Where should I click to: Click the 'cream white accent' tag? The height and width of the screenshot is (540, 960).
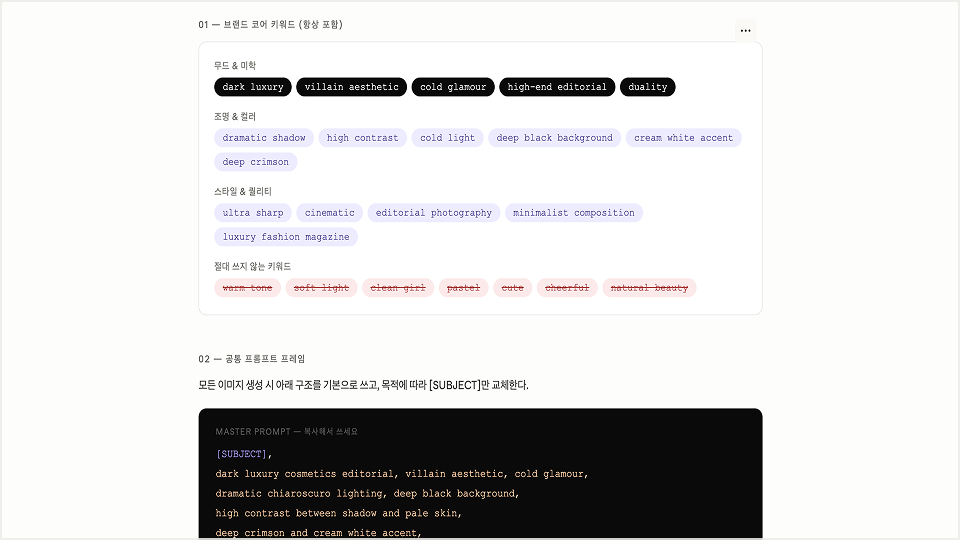coord(683,138)
